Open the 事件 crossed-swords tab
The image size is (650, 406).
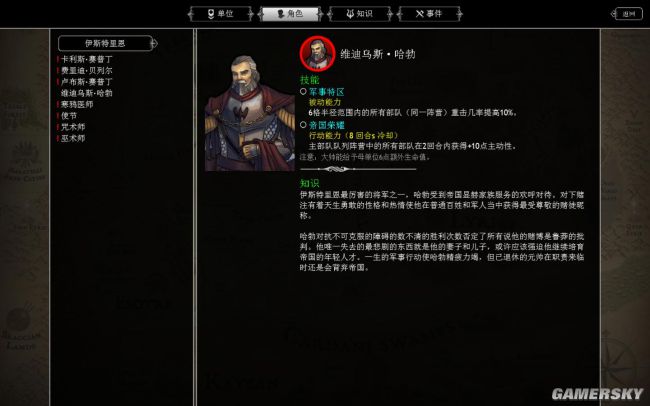[x=429, y=14]
